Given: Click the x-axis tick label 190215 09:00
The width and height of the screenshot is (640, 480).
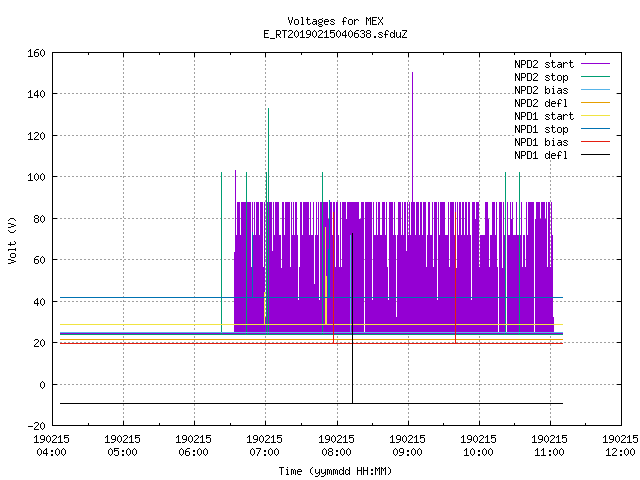Looking at the screenshot, I should (x=407, y=446).
